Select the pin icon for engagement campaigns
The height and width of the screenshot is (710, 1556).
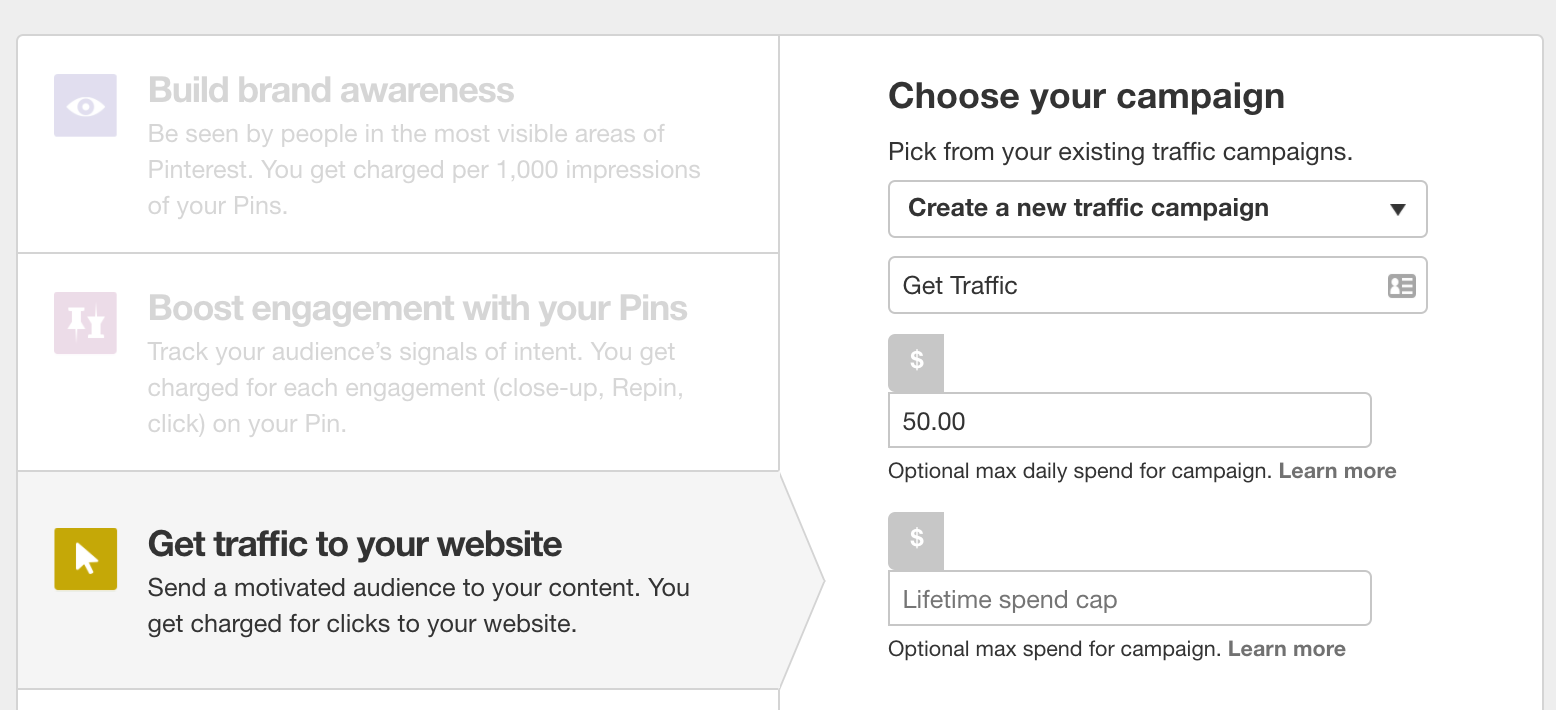(85, 323)
